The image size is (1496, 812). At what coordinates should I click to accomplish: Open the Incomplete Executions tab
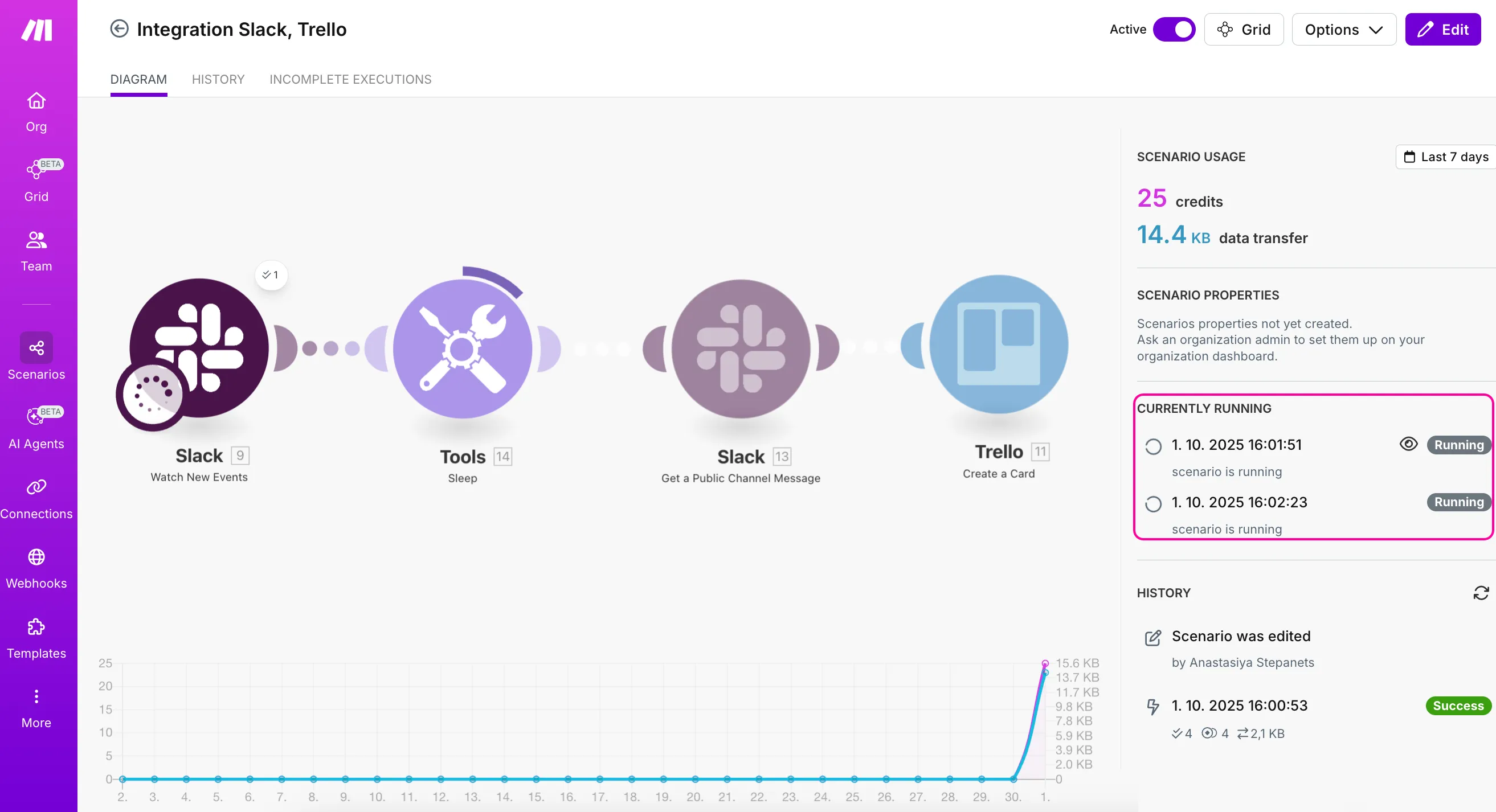(x=350, y=80)
